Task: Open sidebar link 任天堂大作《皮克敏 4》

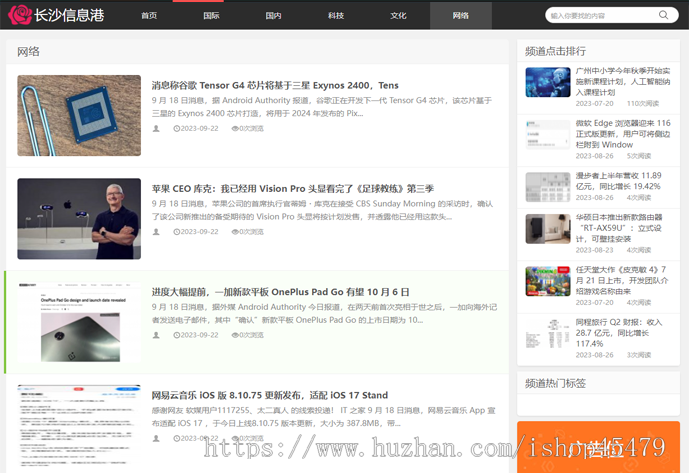Action: coord(622,280)
